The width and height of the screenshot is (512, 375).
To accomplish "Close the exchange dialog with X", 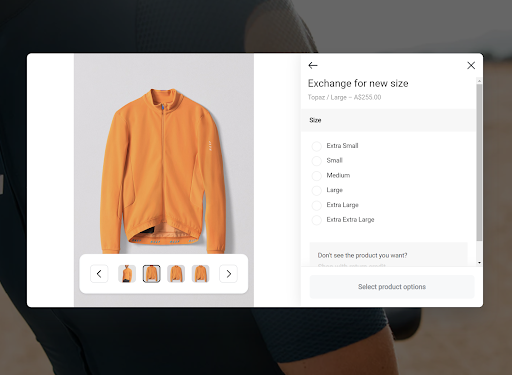I will [471, 65].
